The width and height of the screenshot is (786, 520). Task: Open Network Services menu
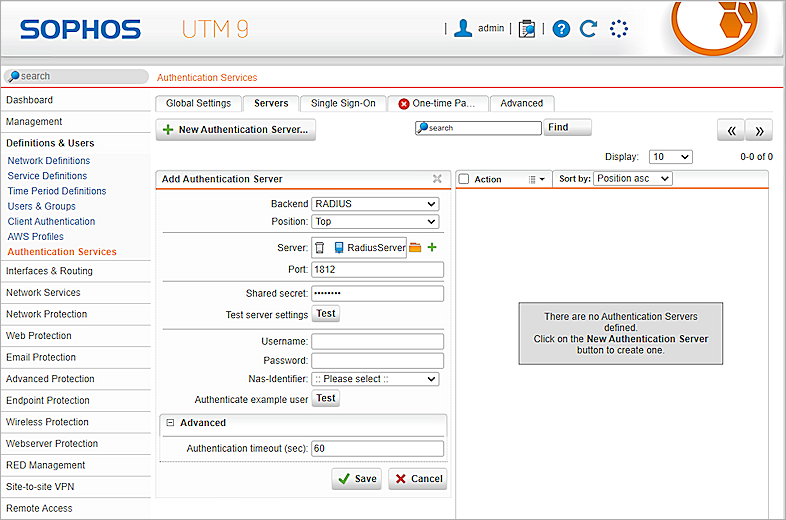43,292
